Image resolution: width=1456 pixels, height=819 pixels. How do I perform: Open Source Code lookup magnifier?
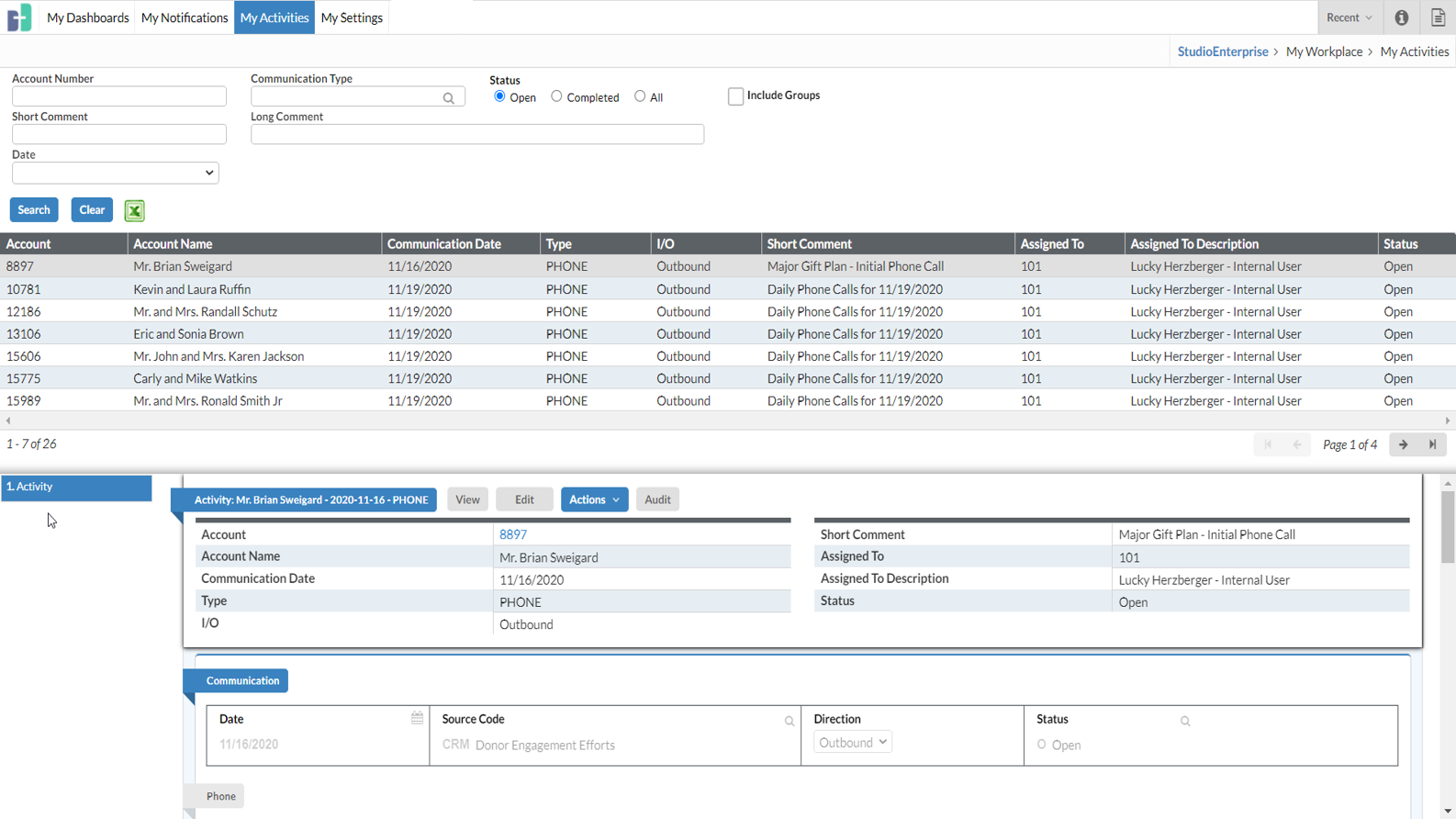click(x=790, y=722)
